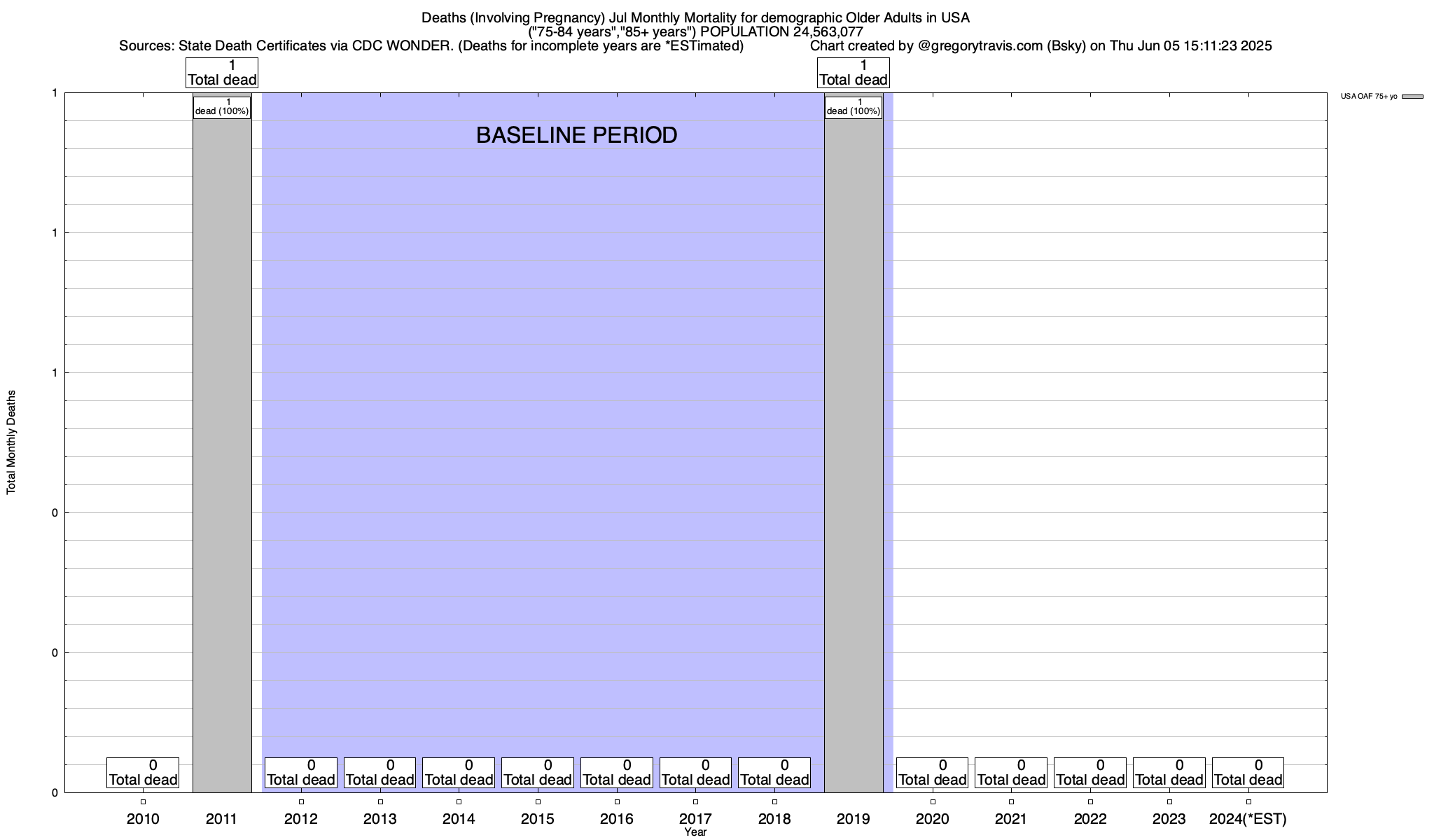
Task: Click the Total Monthly Deaths axis title
Action: tap(11, 442)
